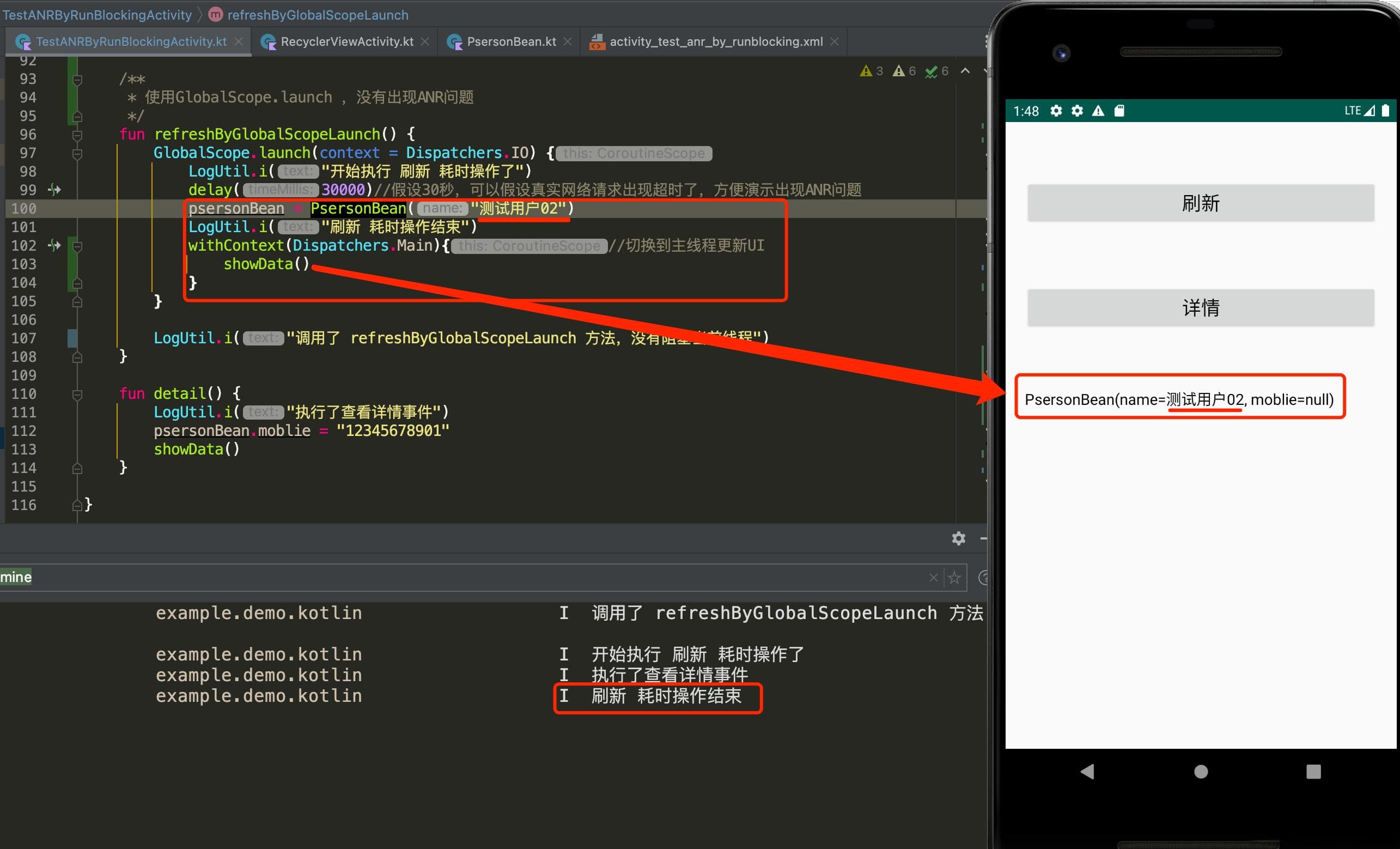The width and height of the screenshot is (1400, 849).
Task: Click TestANRByRunBlockingActivity breadcrumb
Action: pyautogui.click(x=97, y=15)
